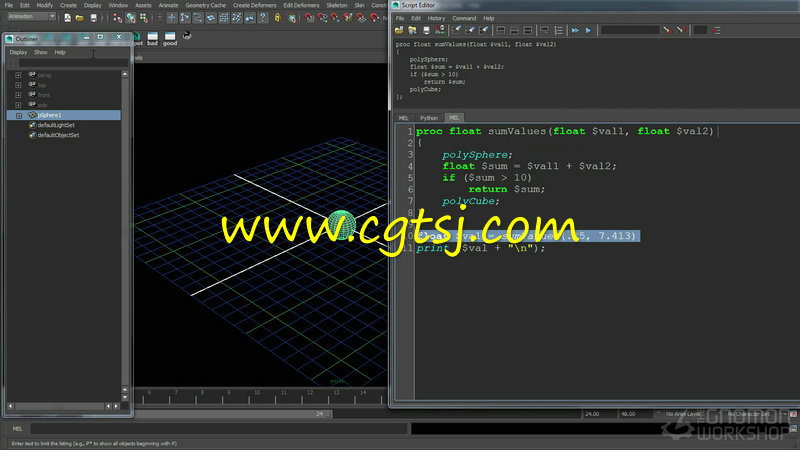
Task: Click the Save Scene icon in Maya toolbar
Action: click(x=93, y=18)
